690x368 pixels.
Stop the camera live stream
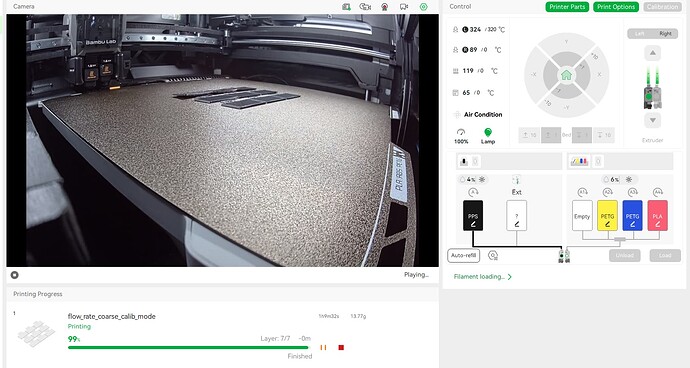(x=15, y=275)
